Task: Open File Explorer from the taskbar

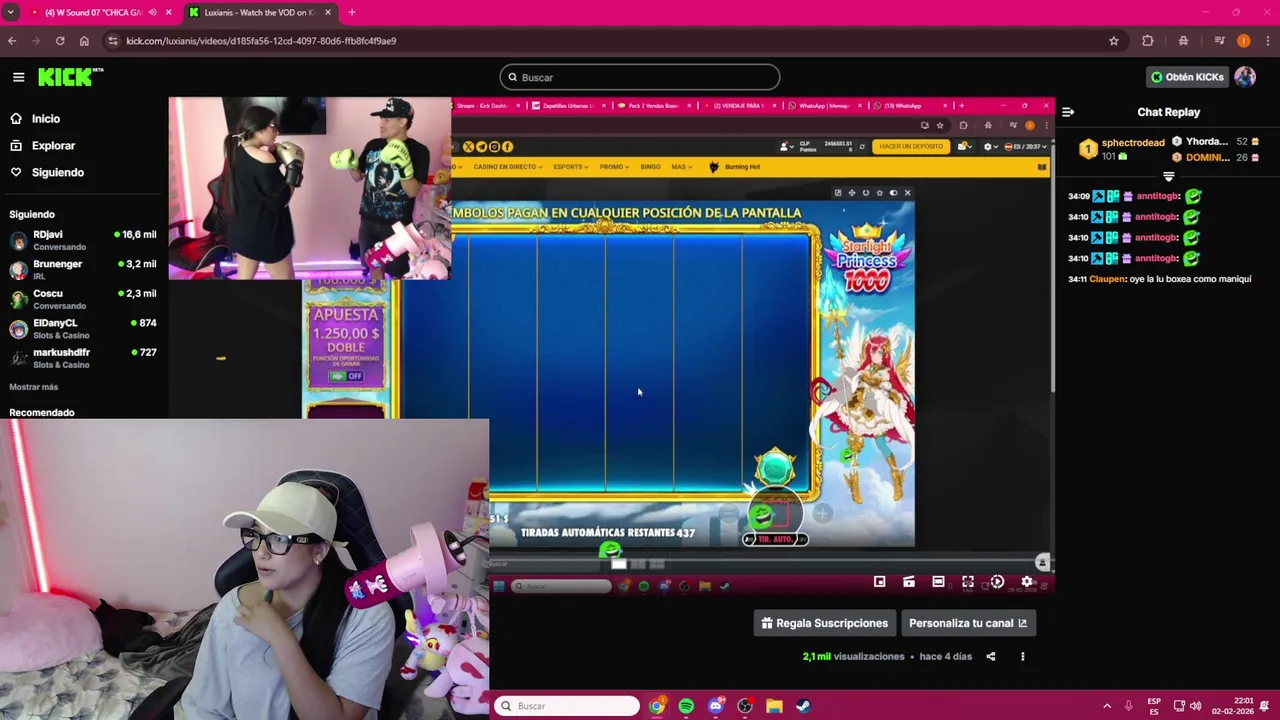Action: click(774, 706)
